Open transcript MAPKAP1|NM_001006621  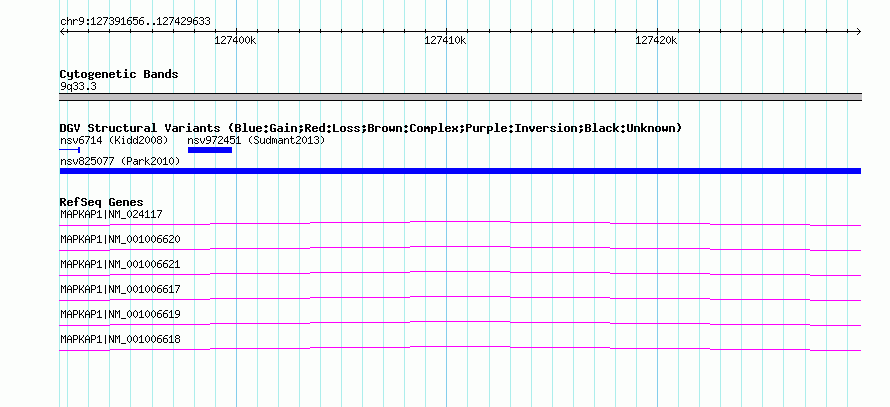point(120,265)
